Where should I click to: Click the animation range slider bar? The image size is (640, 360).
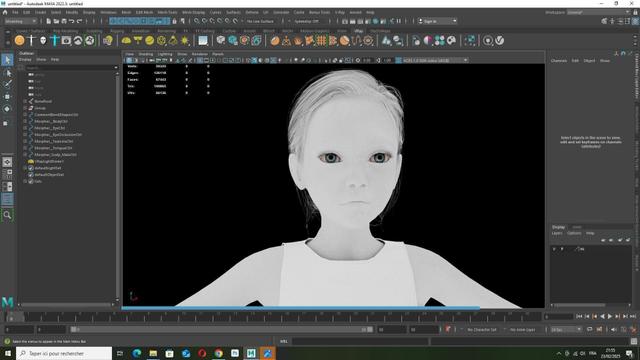click(x=222, y=329)
